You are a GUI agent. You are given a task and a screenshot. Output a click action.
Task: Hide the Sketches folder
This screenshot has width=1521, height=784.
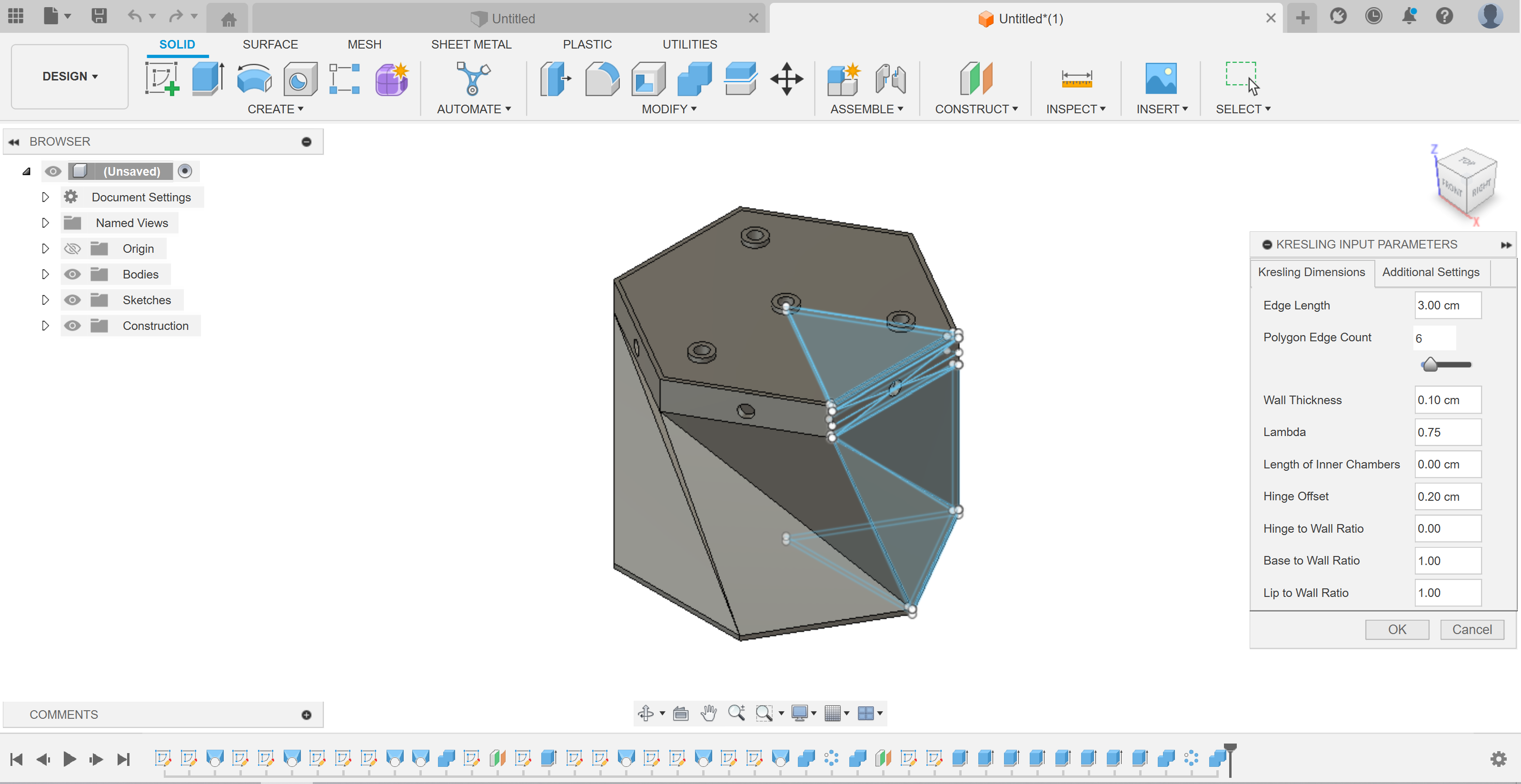click(x=72, y=300)
